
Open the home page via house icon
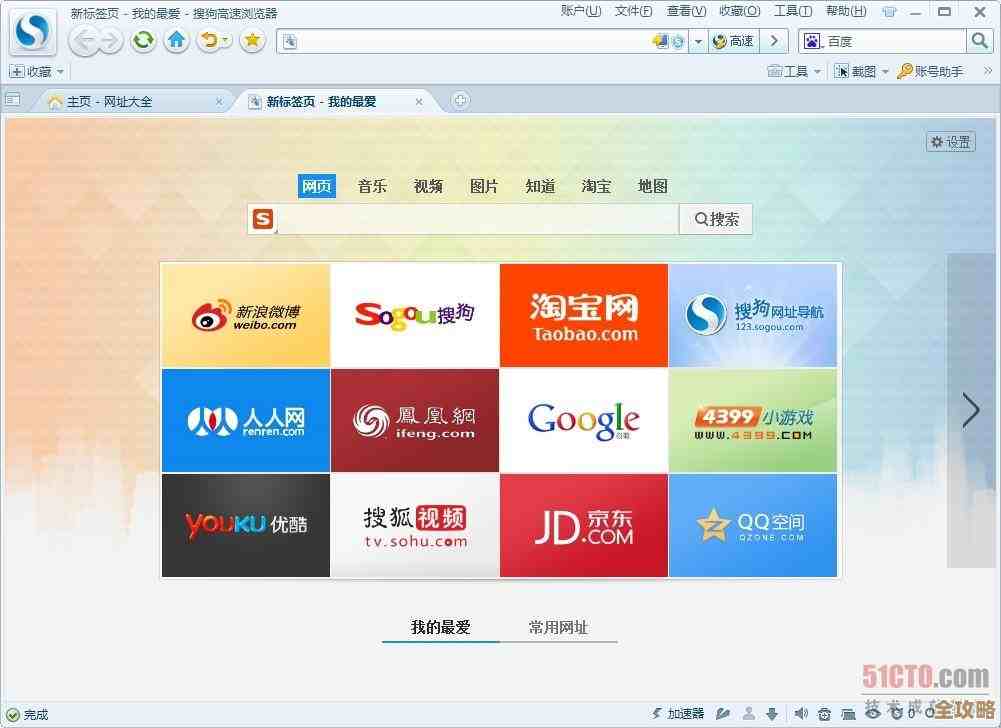pyautogui.click(x=177, y=41)
